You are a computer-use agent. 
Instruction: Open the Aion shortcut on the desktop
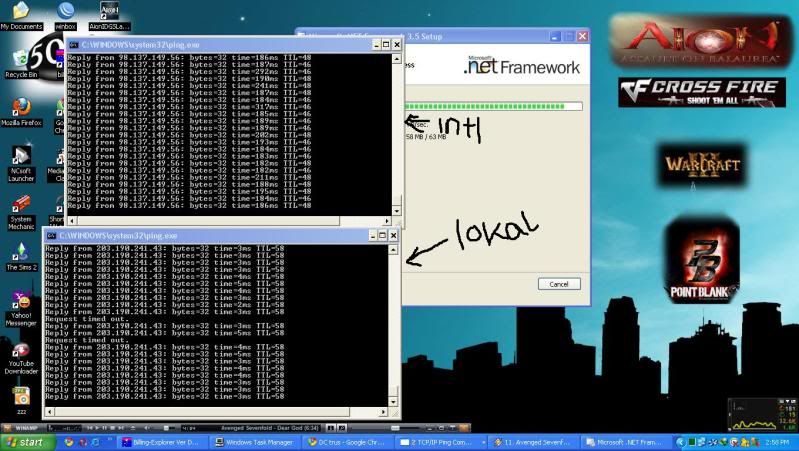(x=110, y=15)
